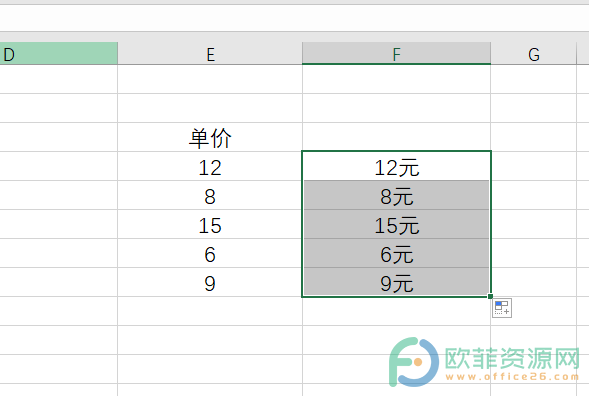Click the cell containing 单价
Screen dimensions: 589x396
click(x=210, y=137)
